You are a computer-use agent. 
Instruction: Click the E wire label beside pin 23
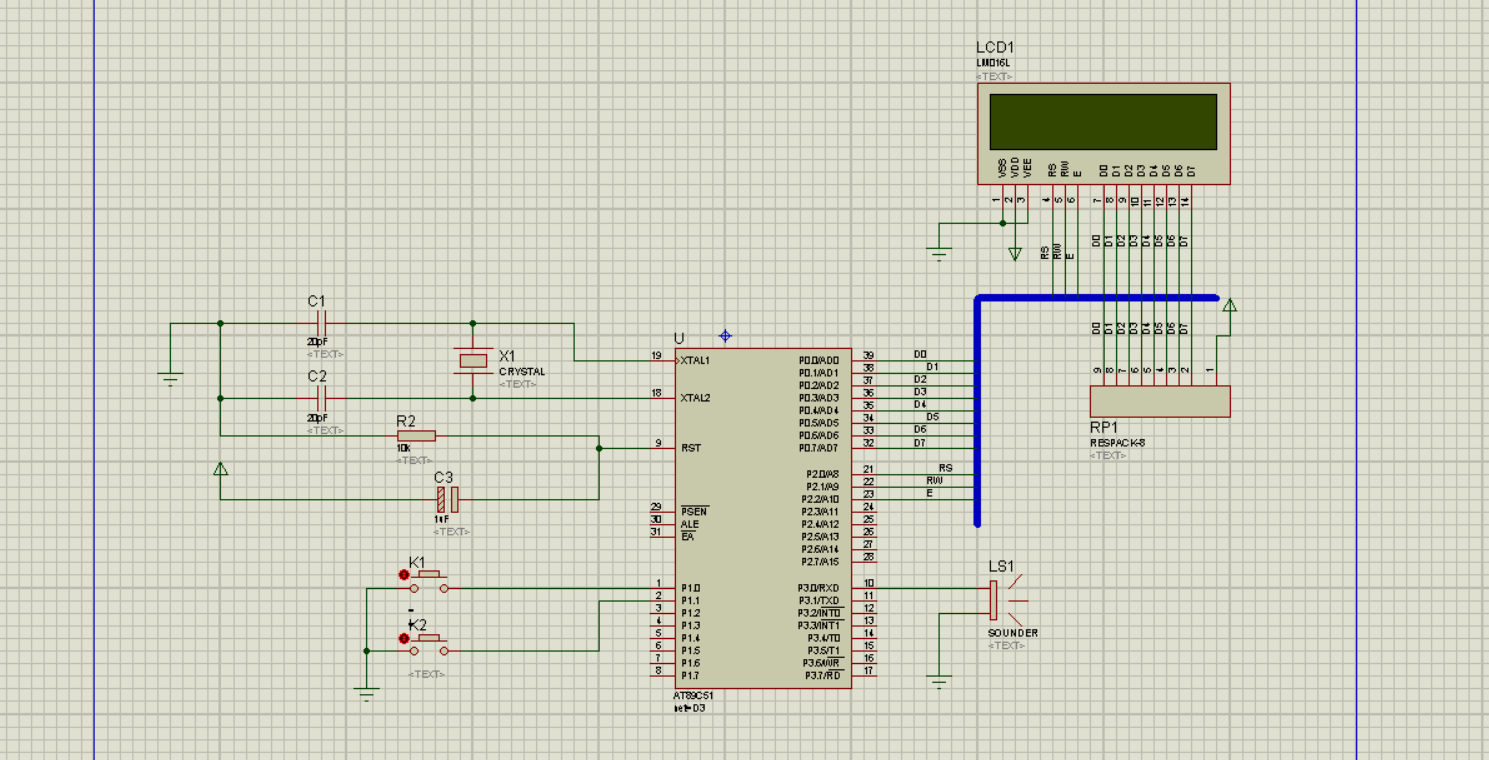click(x=929, y=493)
